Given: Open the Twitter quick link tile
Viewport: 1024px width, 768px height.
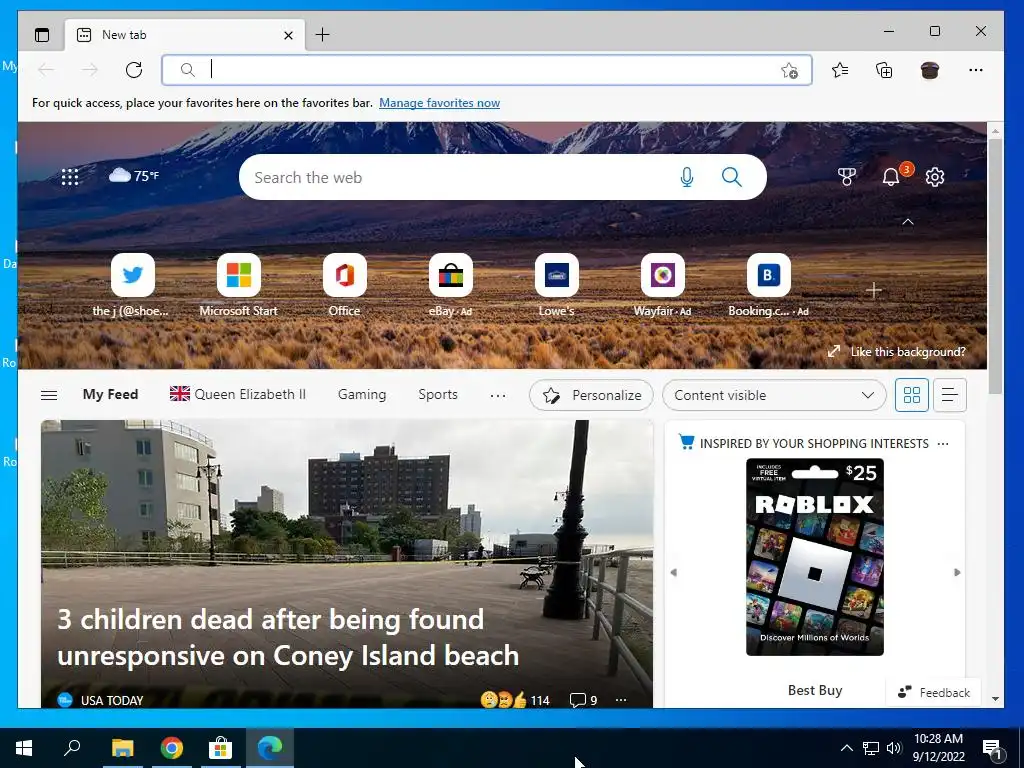Looking at the screenshot, I should coord(133,275).
